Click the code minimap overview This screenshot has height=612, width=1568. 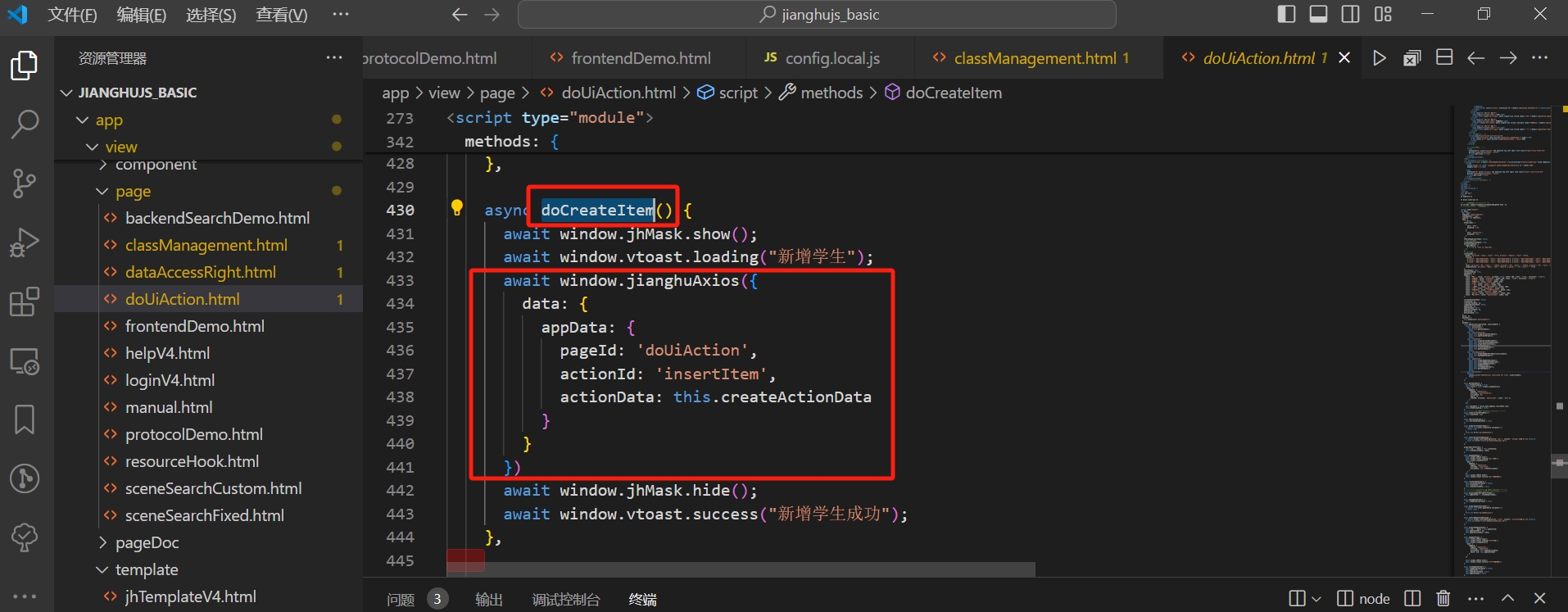pyautogui.click(x=1506, y=340)
